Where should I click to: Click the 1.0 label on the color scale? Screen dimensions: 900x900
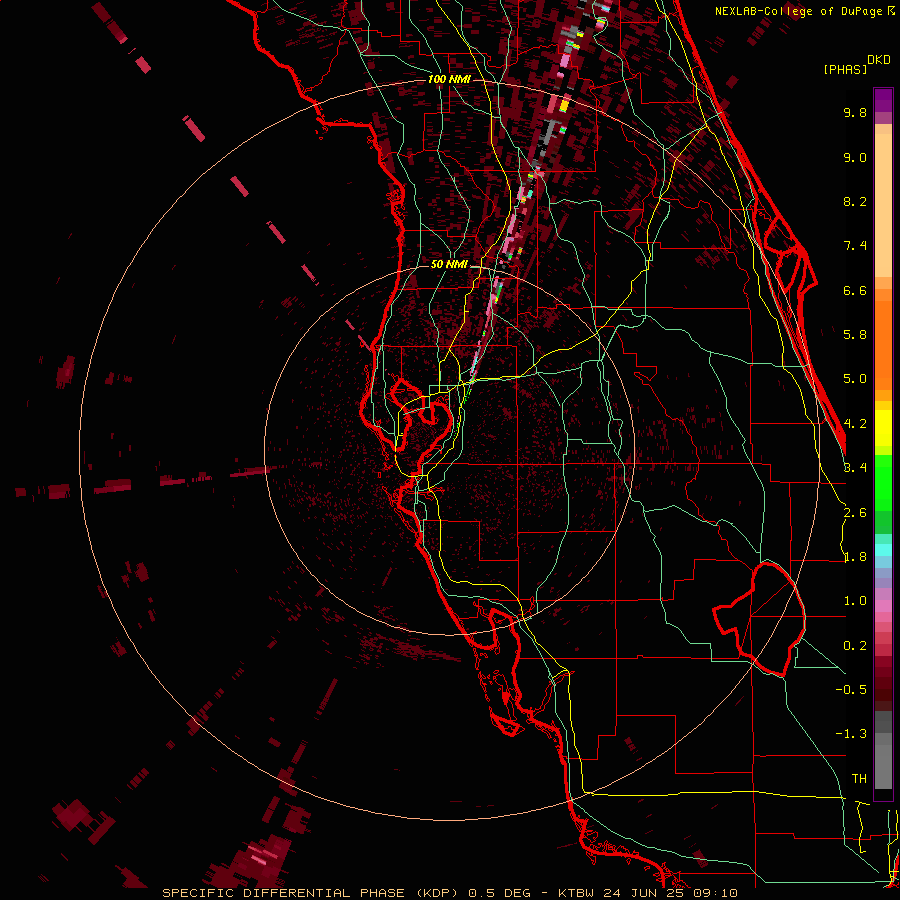[x=855, y=601]
